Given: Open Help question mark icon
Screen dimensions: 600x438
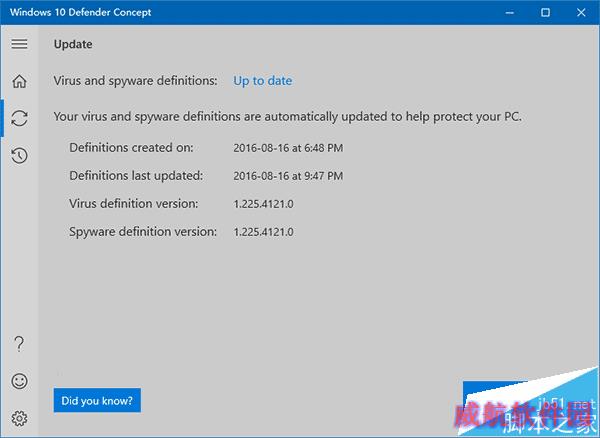Looking at the screenshot, I should pyautogui.click(x=19, y=344).
